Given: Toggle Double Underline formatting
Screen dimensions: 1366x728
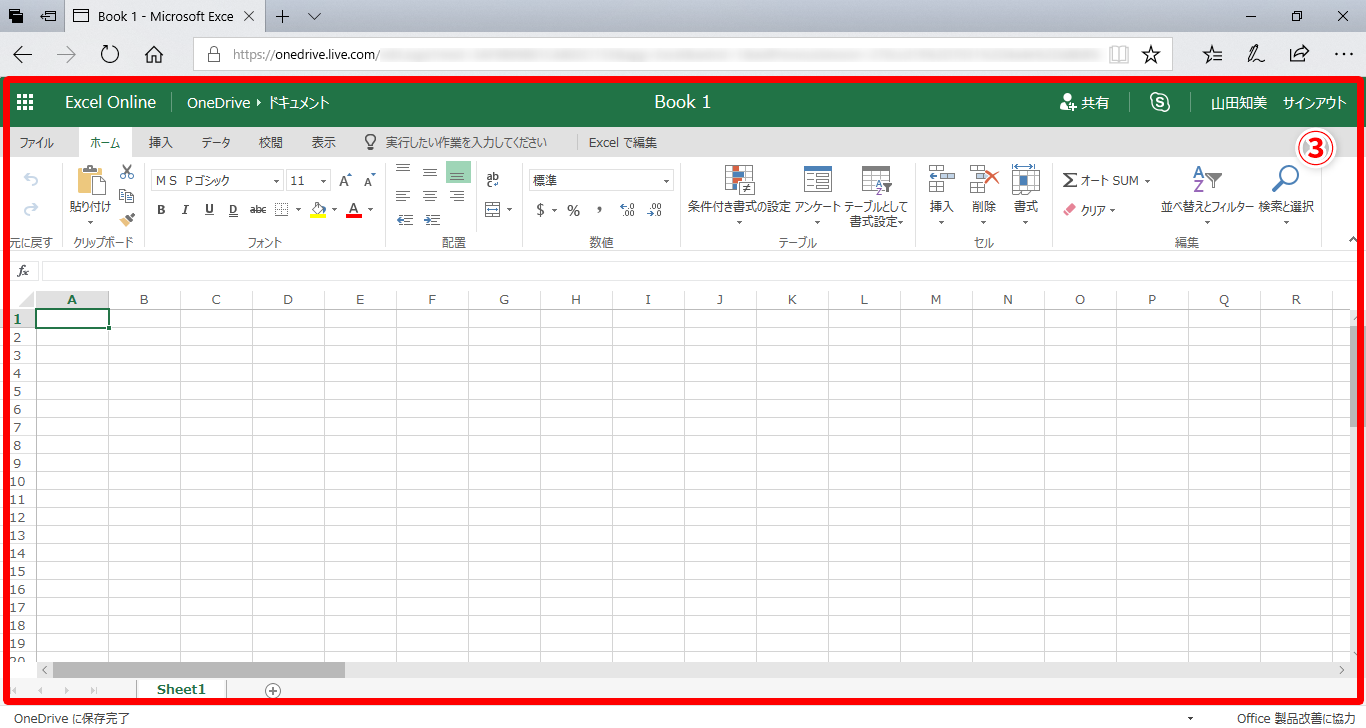Looking at the screenshot, I should (x=233, y=210).
